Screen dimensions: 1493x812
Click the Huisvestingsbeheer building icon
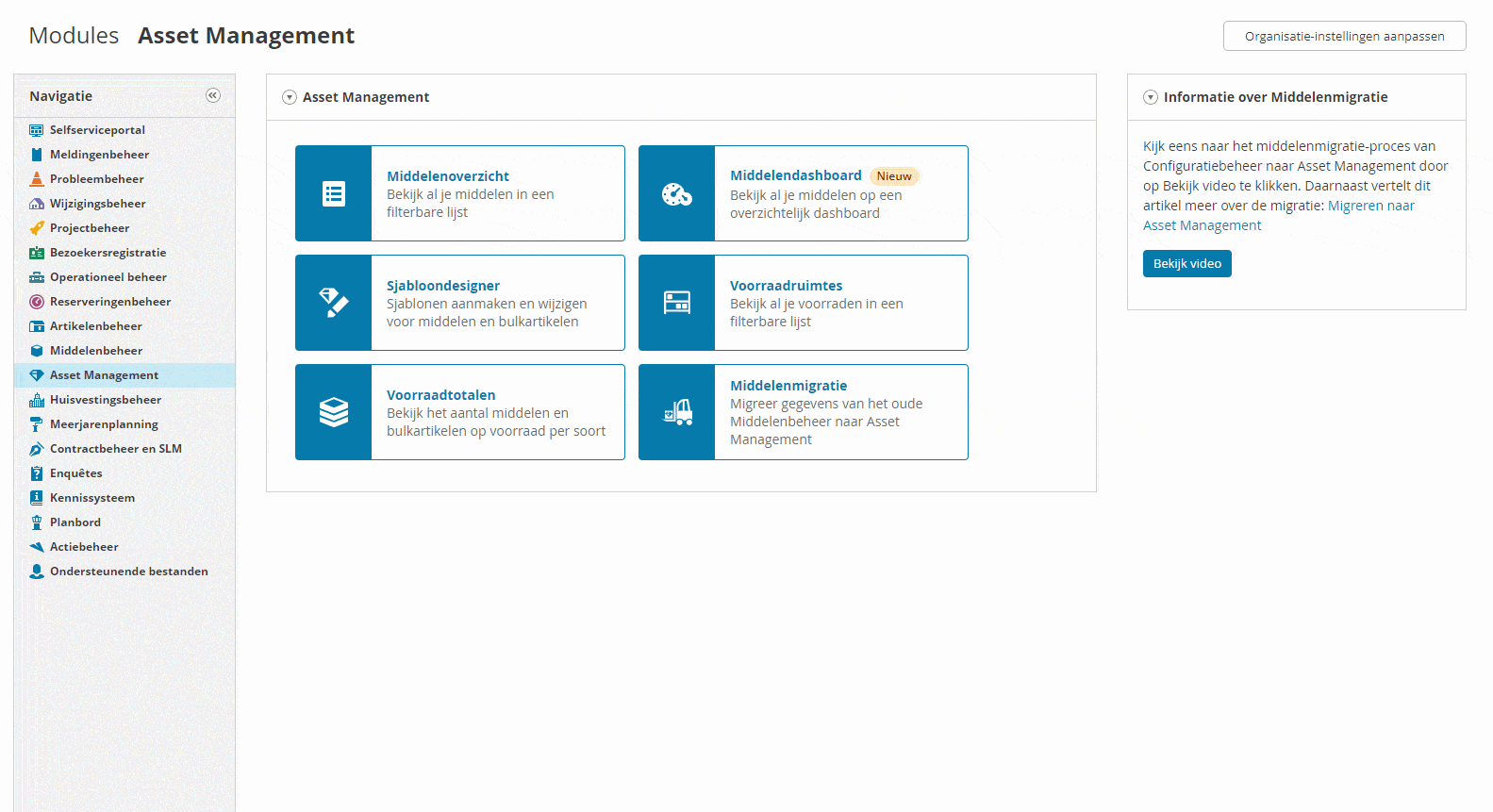click(37, 400)
